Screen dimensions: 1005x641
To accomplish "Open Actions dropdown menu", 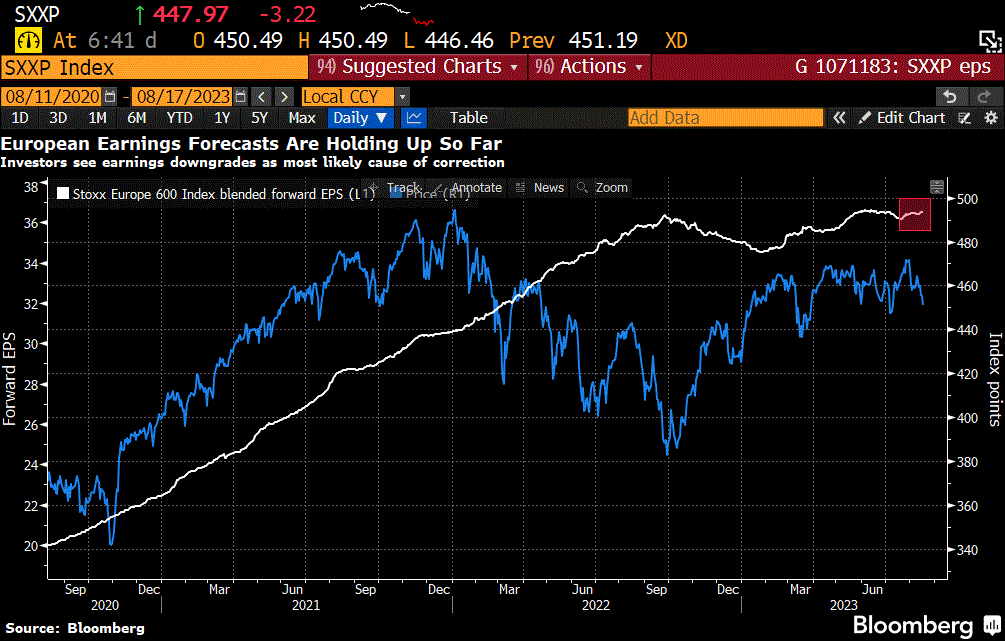I will click(x=588, y=67).
